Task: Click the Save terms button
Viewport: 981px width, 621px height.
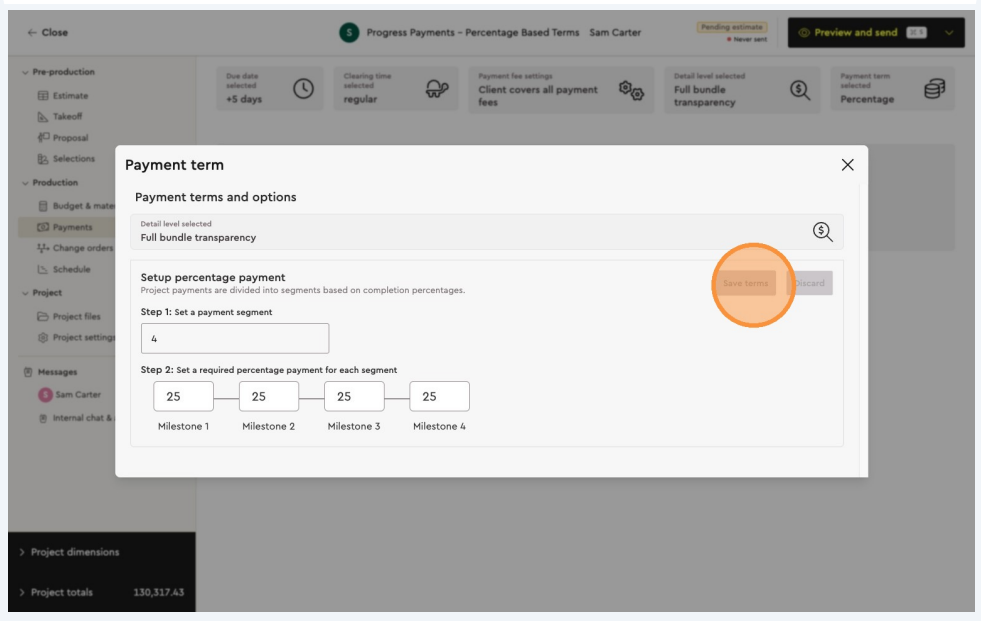Action: pos(745,283)
